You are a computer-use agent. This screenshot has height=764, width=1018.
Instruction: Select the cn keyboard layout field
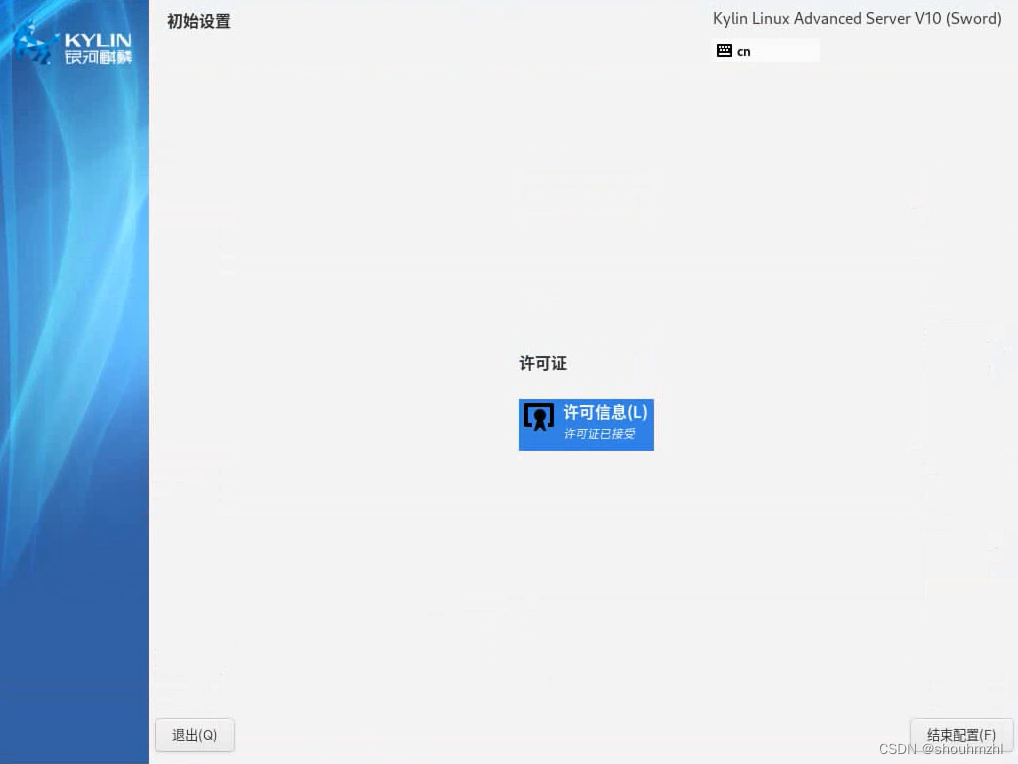coord(766,51)
